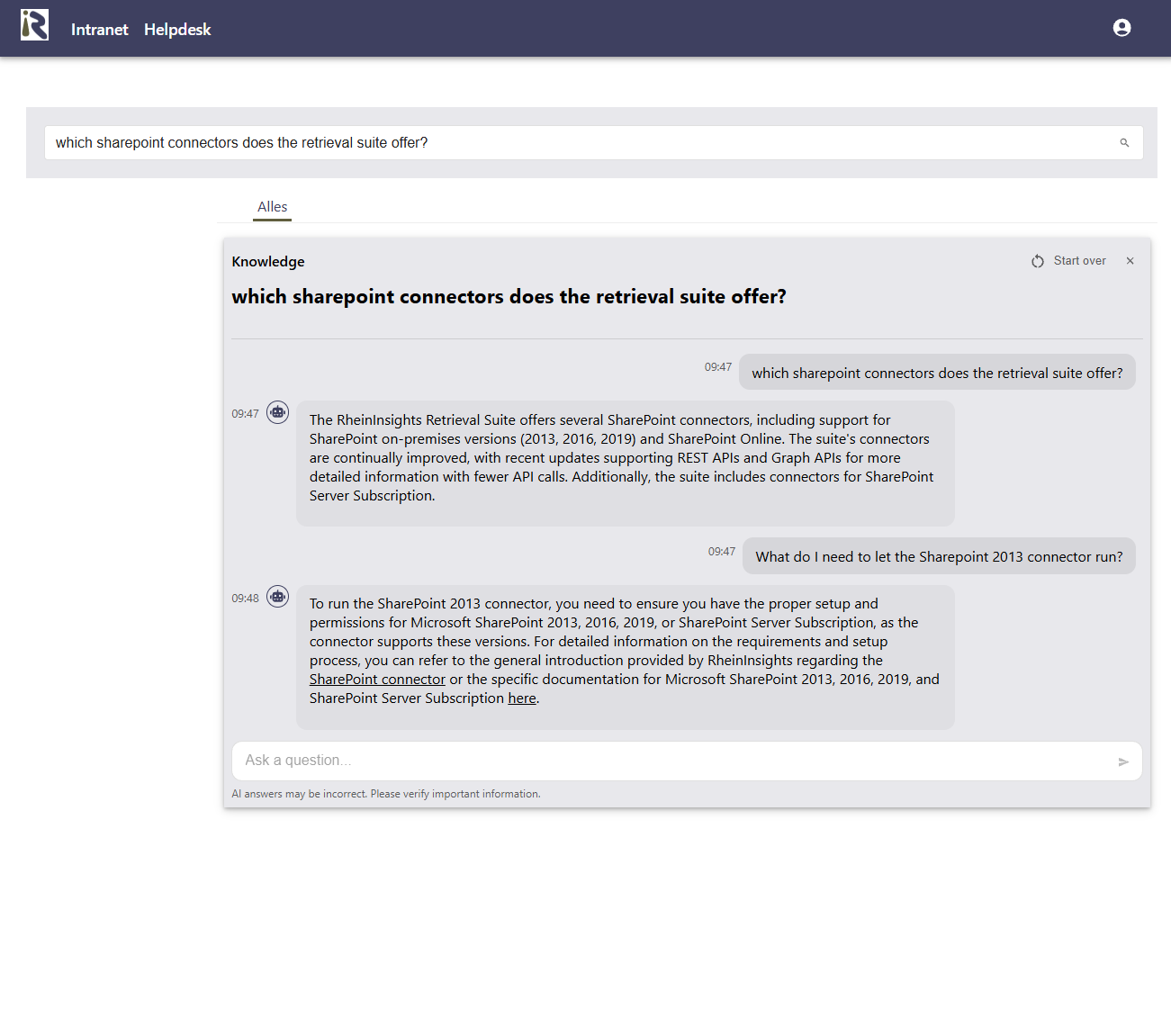Select the first user message bubble
This screenshot has width=1171, height=1036.
click(937, 373)
